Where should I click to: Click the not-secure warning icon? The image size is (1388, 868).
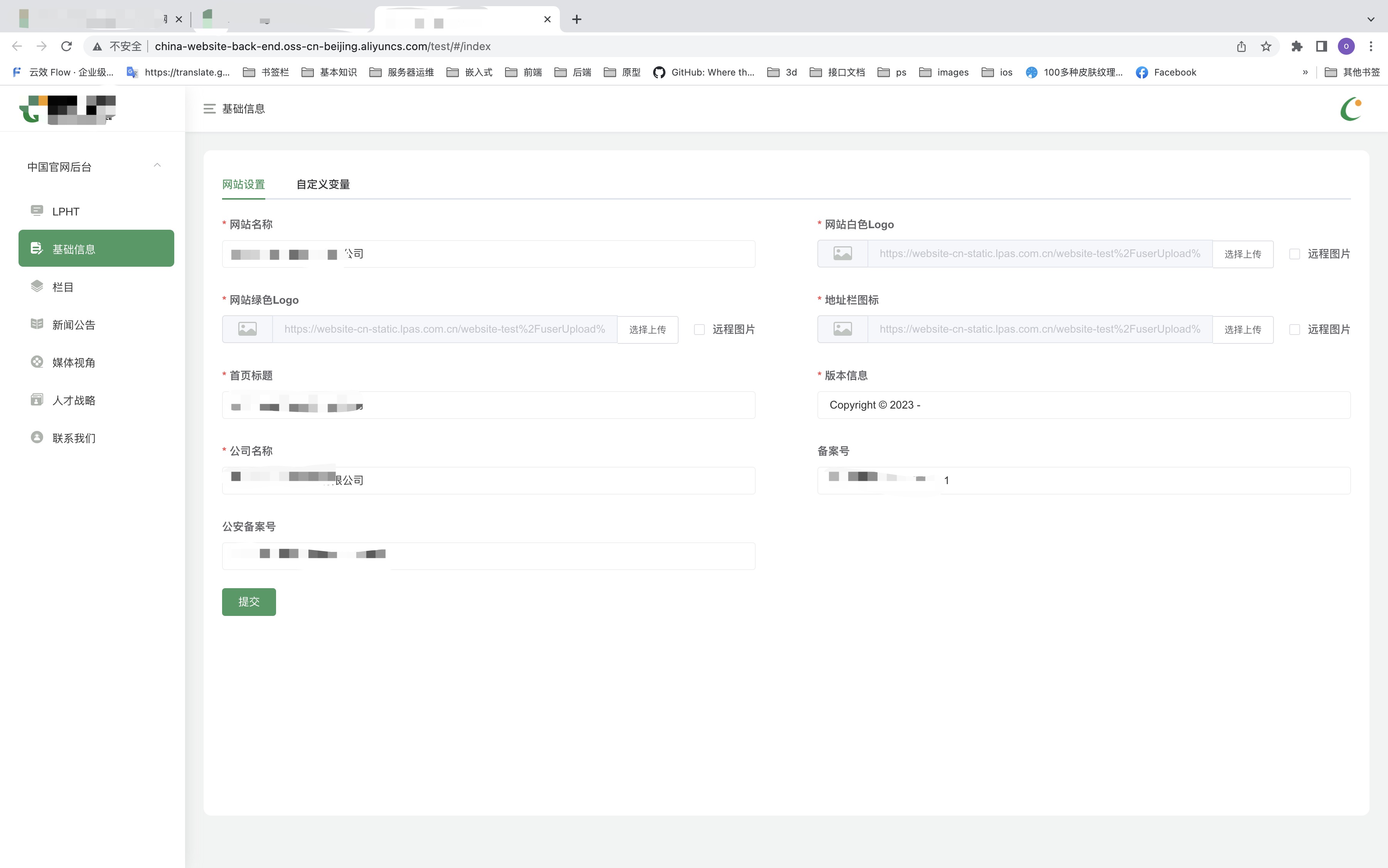(97, 47)
